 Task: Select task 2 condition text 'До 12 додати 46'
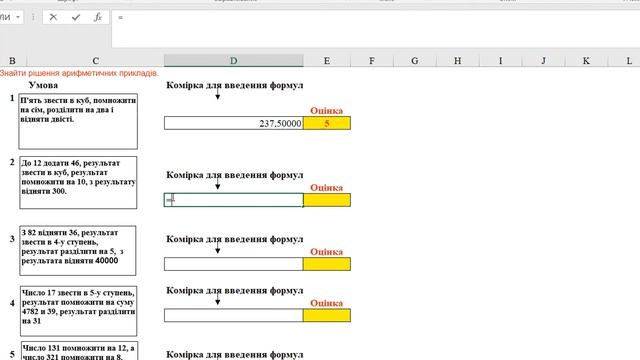click(x=78, y=182)
